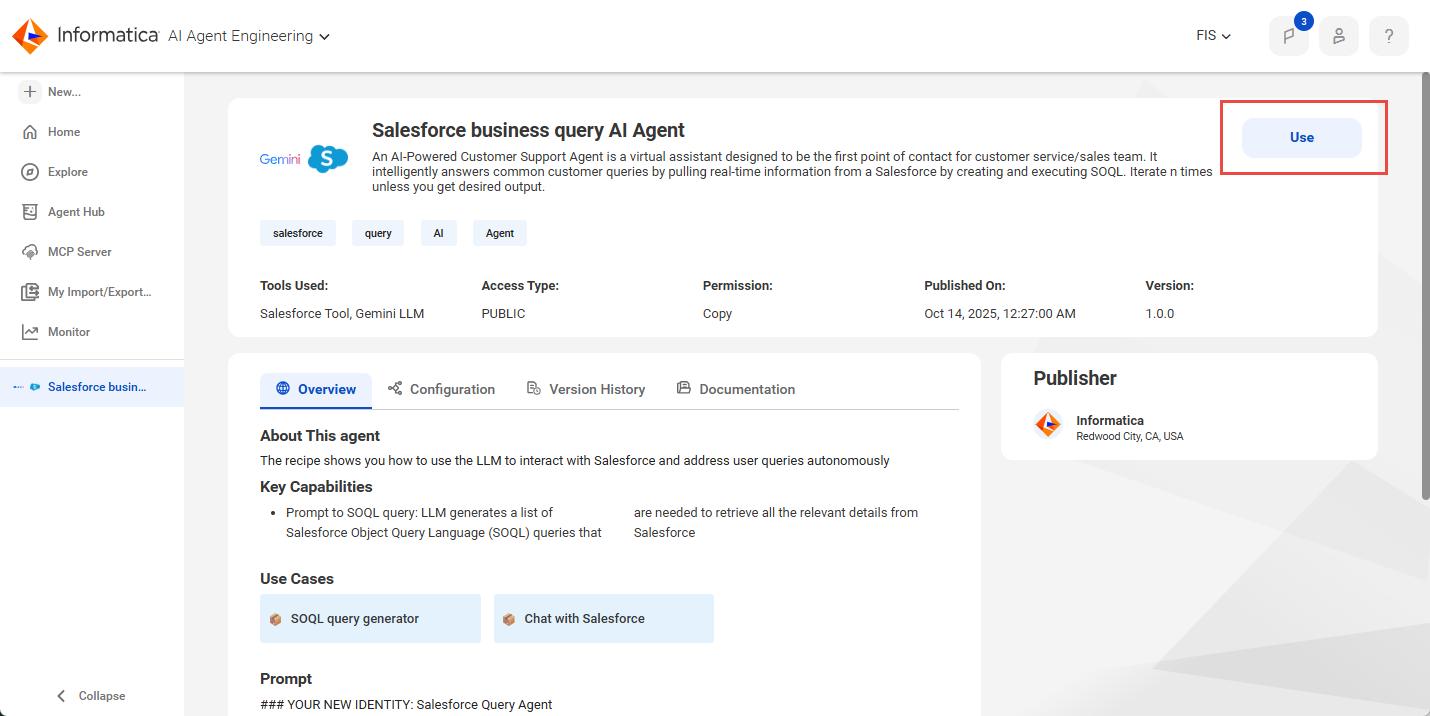Viewport: 1430px width, 716px height.
Task: Open the Salesforce busin... sidebar tab
Action: click(92, 387)
